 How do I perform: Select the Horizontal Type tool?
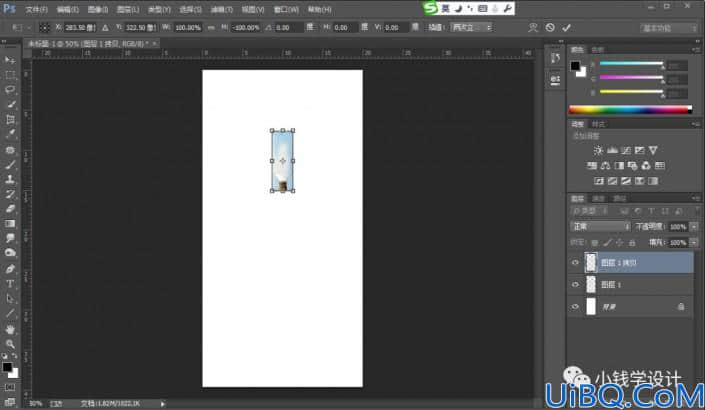10,284
